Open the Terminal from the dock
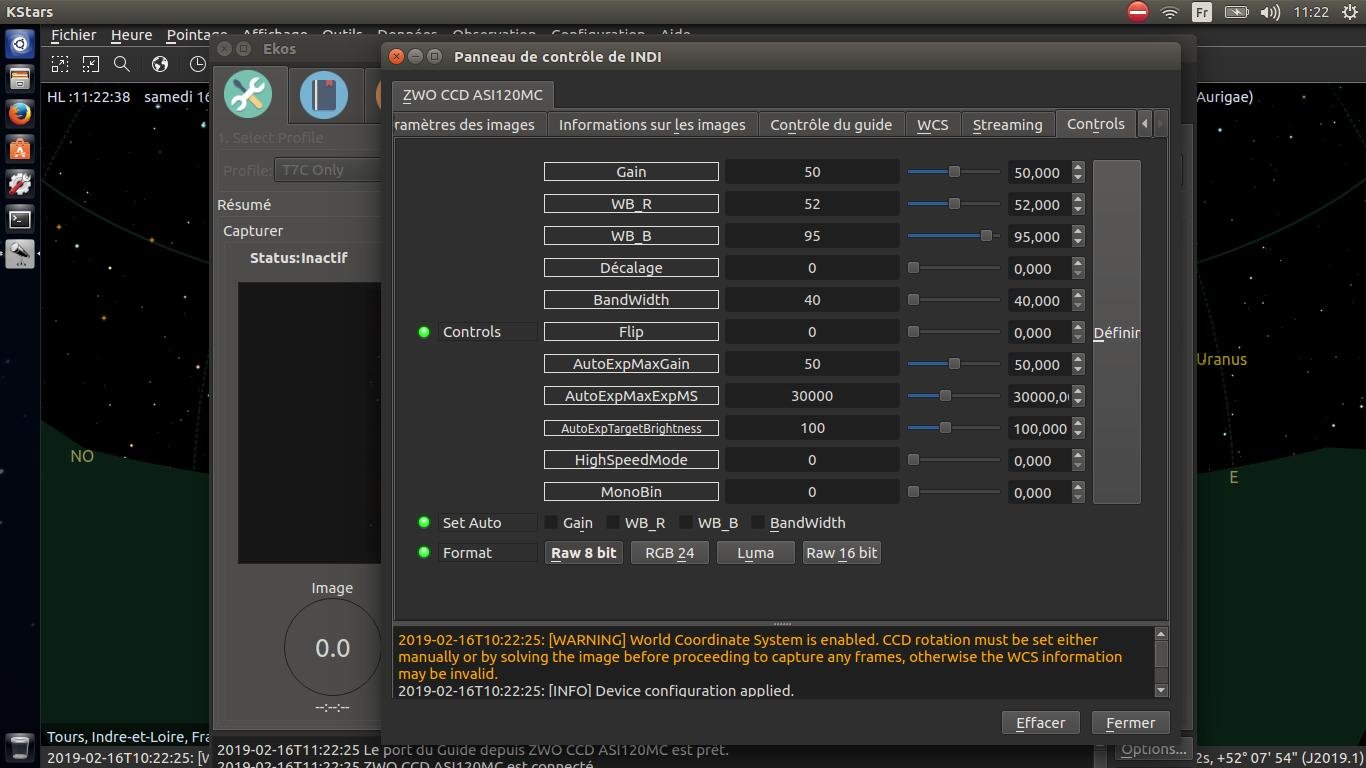Viewport: 1366px width, 768px height. (20, 219)
